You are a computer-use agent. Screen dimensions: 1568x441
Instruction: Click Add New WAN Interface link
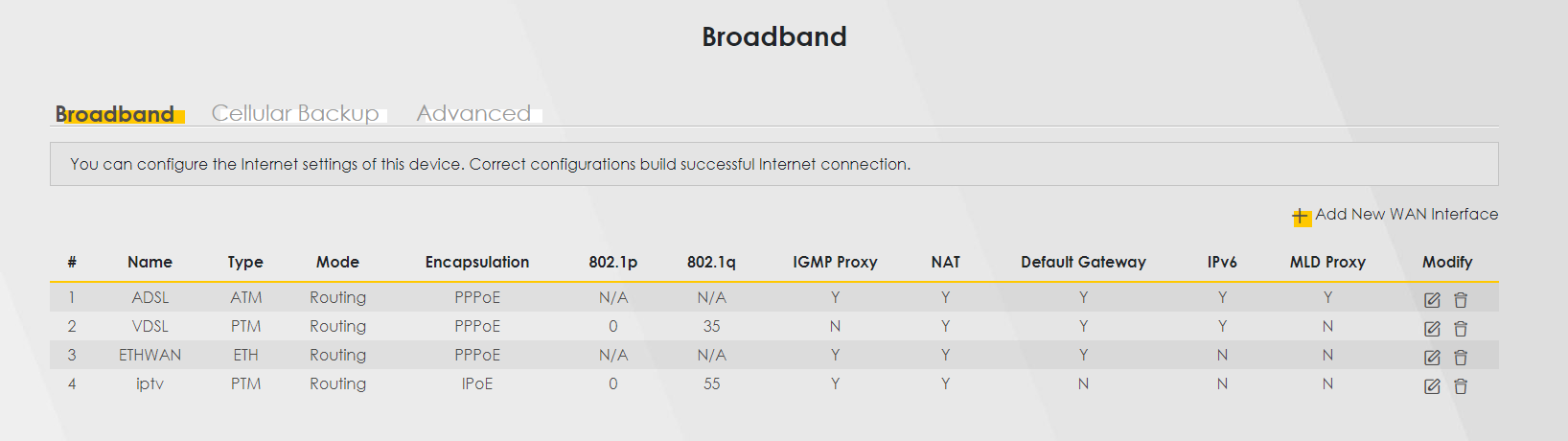point(1406,214)
